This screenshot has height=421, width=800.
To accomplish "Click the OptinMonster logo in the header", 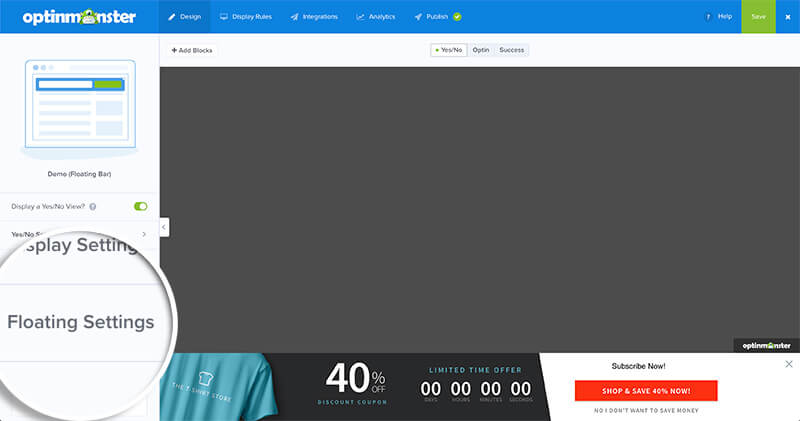I will (79, 17).
